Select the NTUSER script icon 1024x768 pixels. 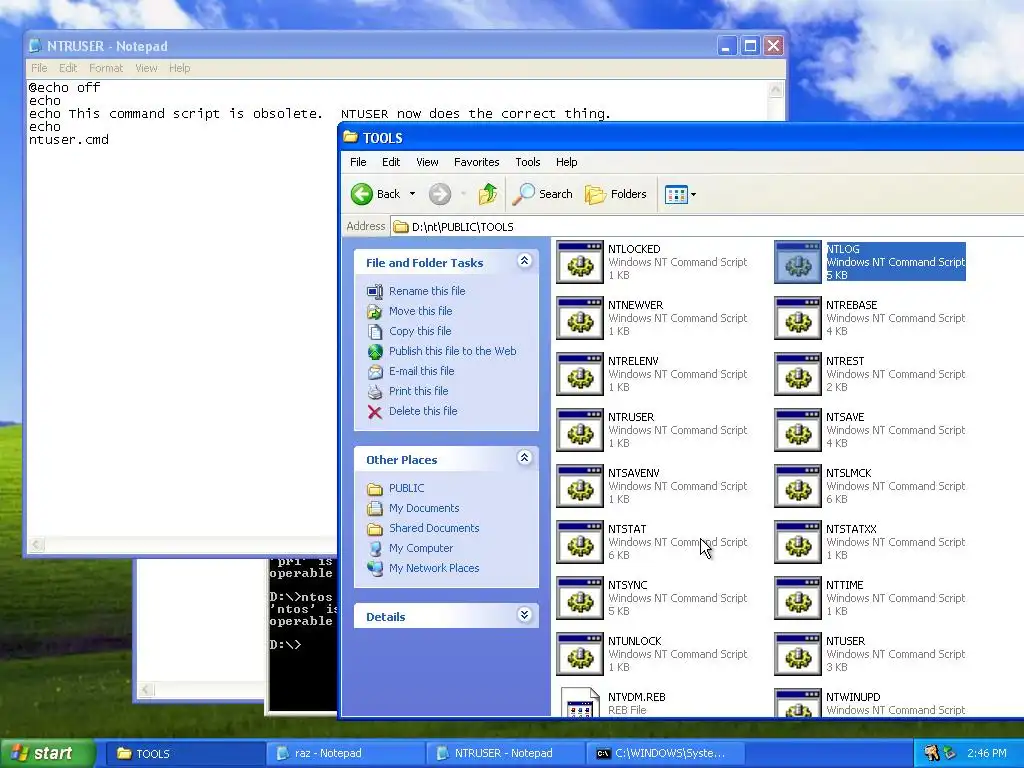(x=797, y=654)
